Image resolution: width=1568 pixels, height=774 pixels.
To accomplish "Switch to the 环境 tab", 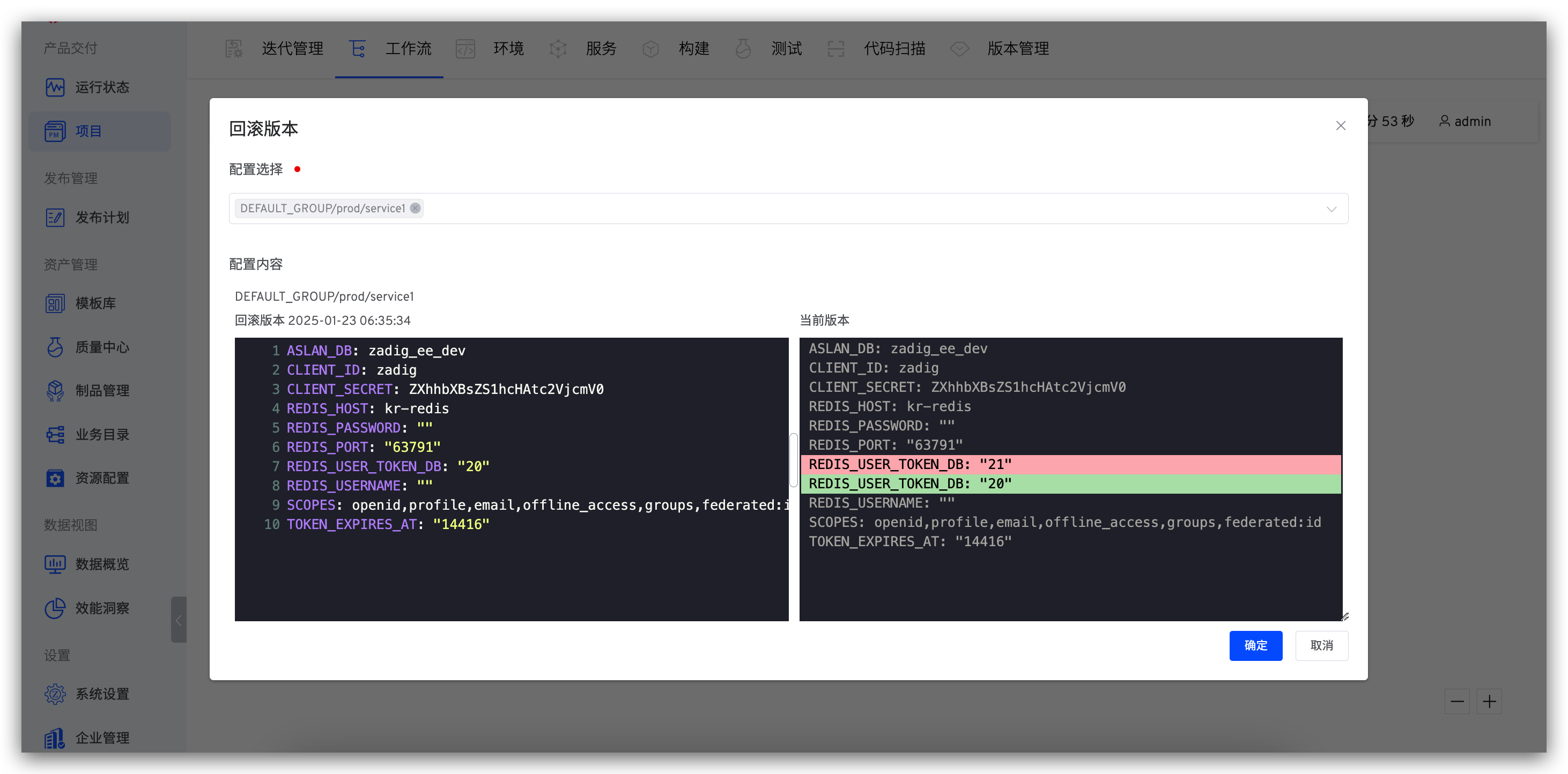I will (508, 49).
